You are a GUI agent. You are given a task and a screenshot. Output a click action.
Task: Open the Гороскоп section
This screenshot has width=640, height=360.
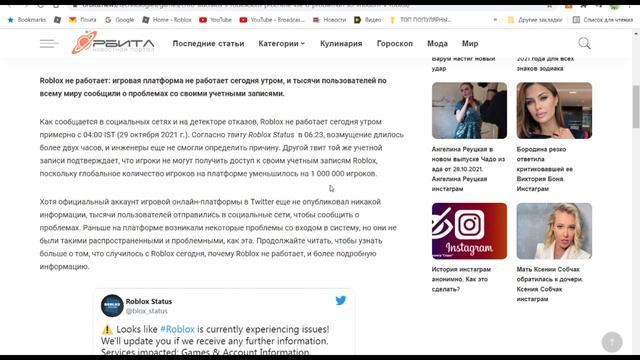coord(395,43)
